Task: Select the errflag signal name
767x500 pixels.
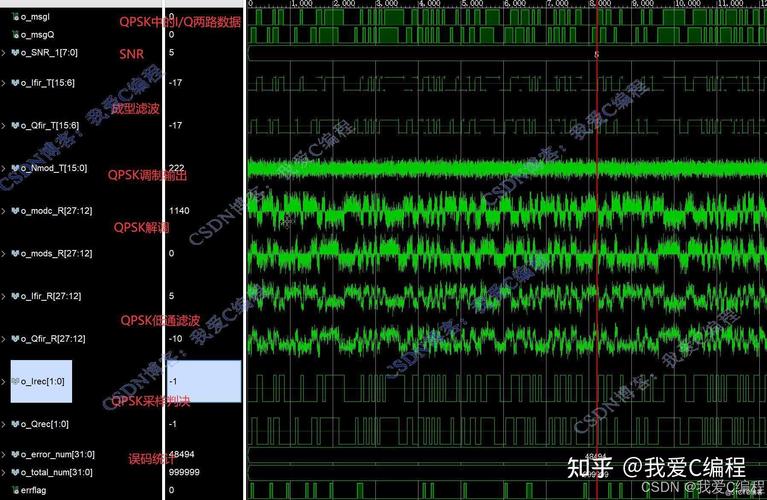Action: coord(34,490)
